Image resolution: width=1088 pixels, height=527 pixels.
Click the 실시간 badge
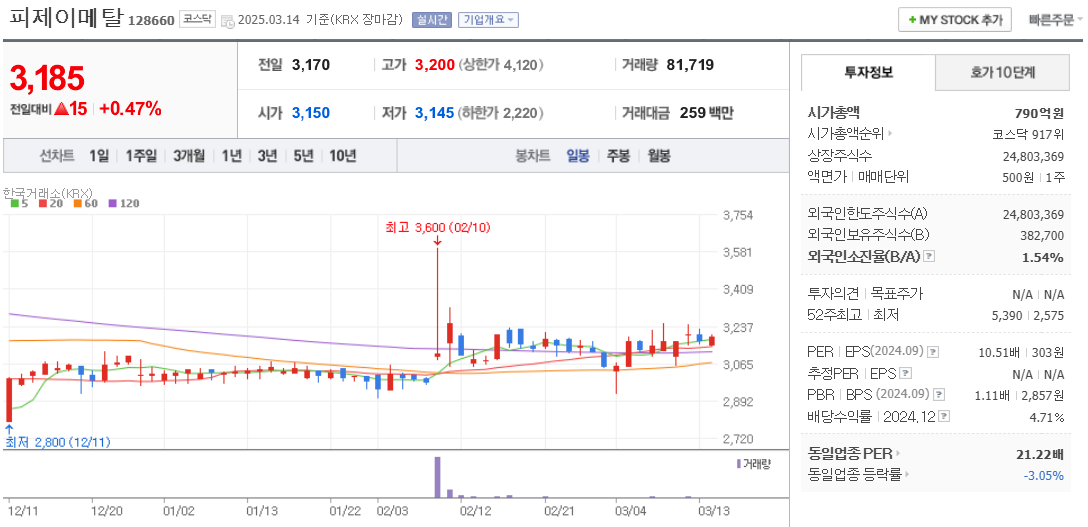[432, 20]
